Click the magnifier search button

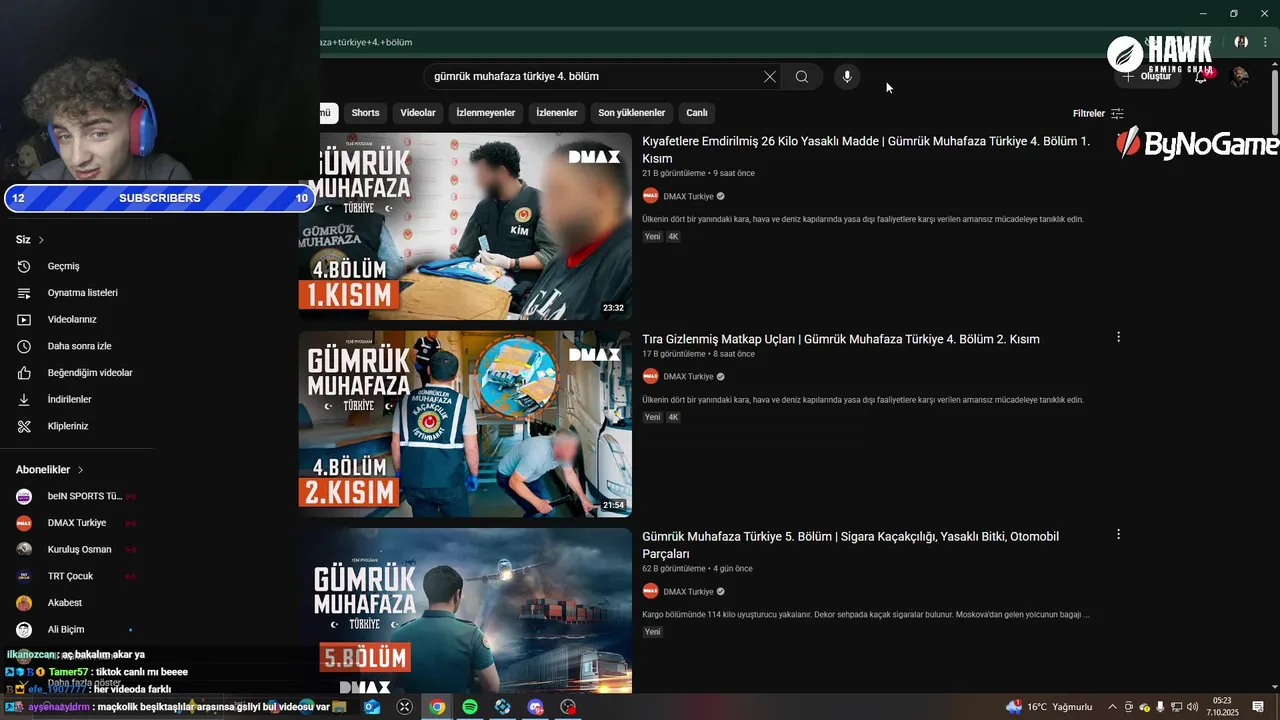point(802,76)
